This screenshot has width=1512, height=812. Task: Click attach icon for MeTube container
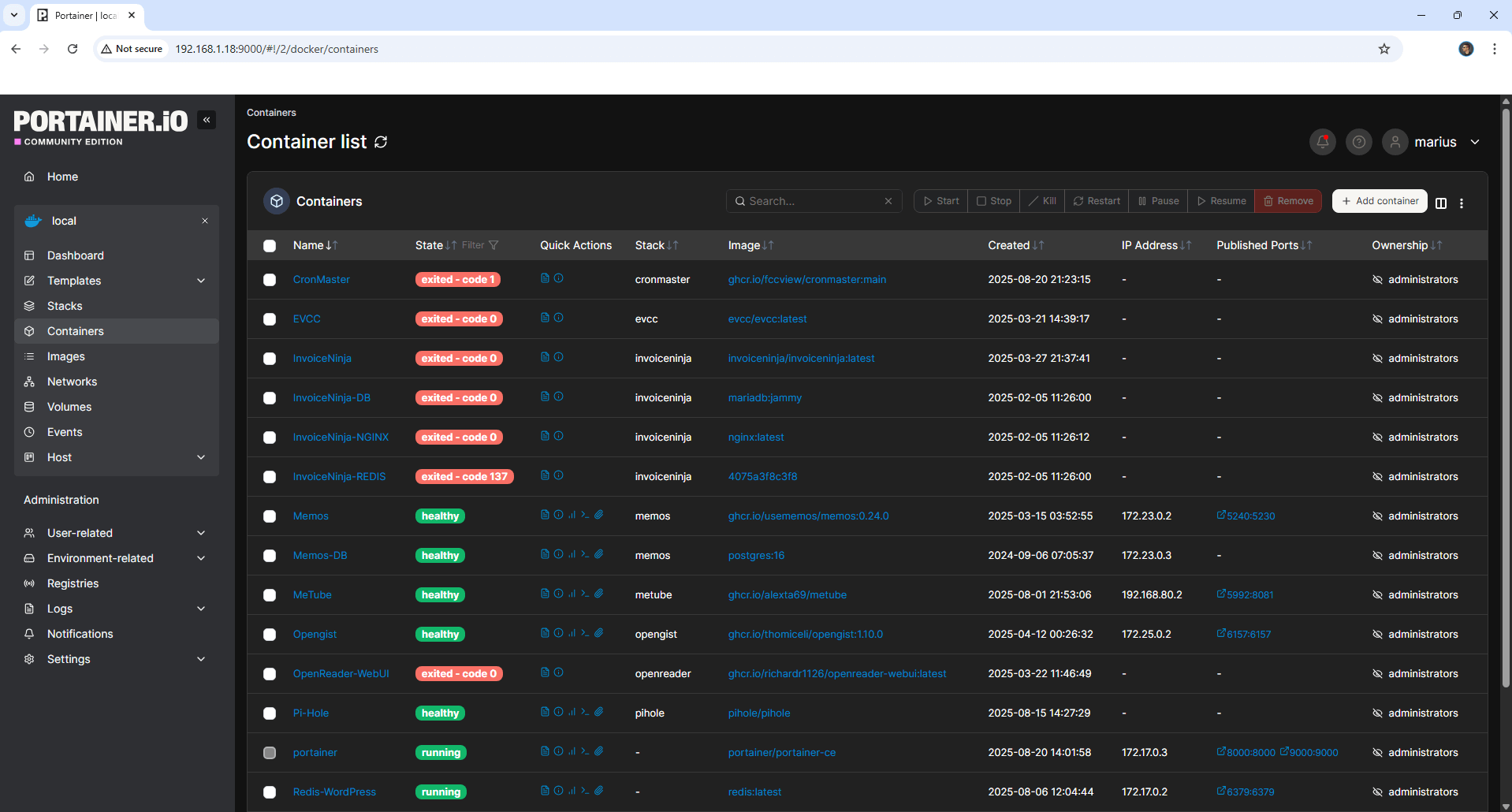click(599, 594)
